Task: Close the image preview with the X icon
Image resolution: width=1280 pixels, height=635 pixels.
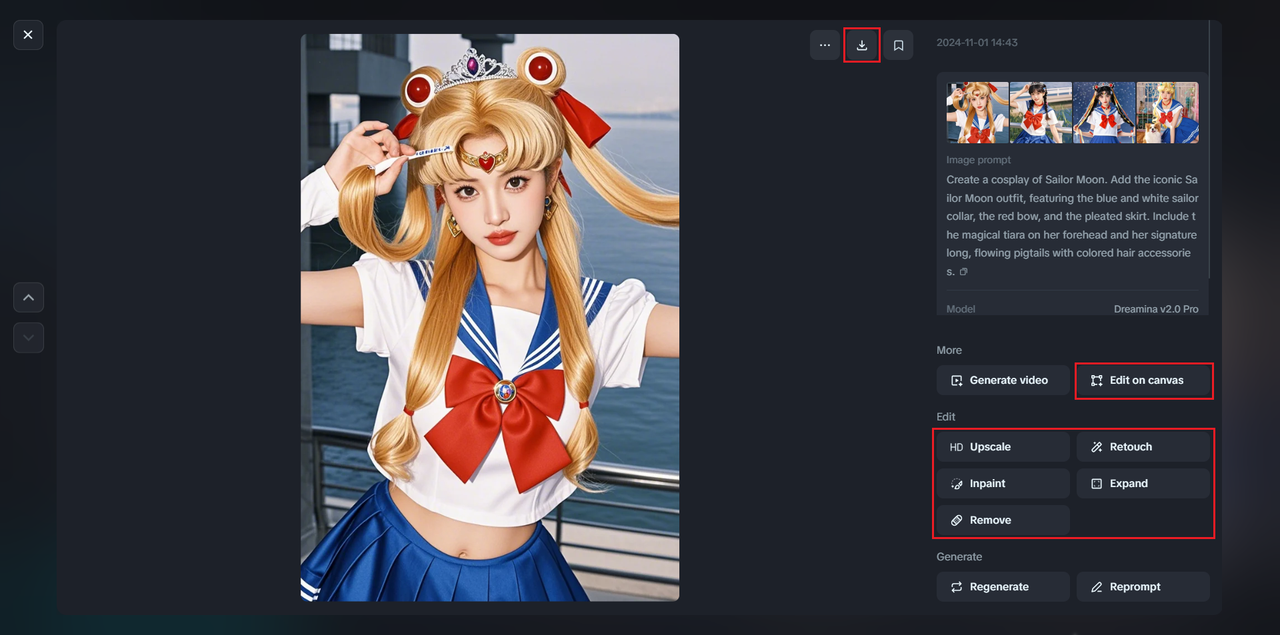Action: [x=28, y=35]
